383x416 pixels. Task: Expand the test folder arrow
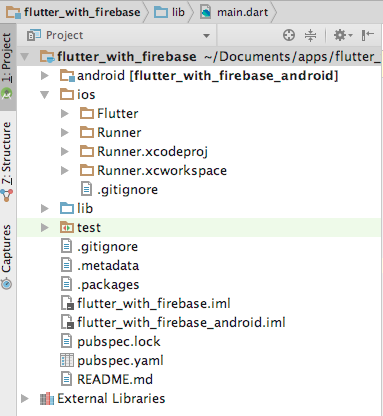(45, 228)
